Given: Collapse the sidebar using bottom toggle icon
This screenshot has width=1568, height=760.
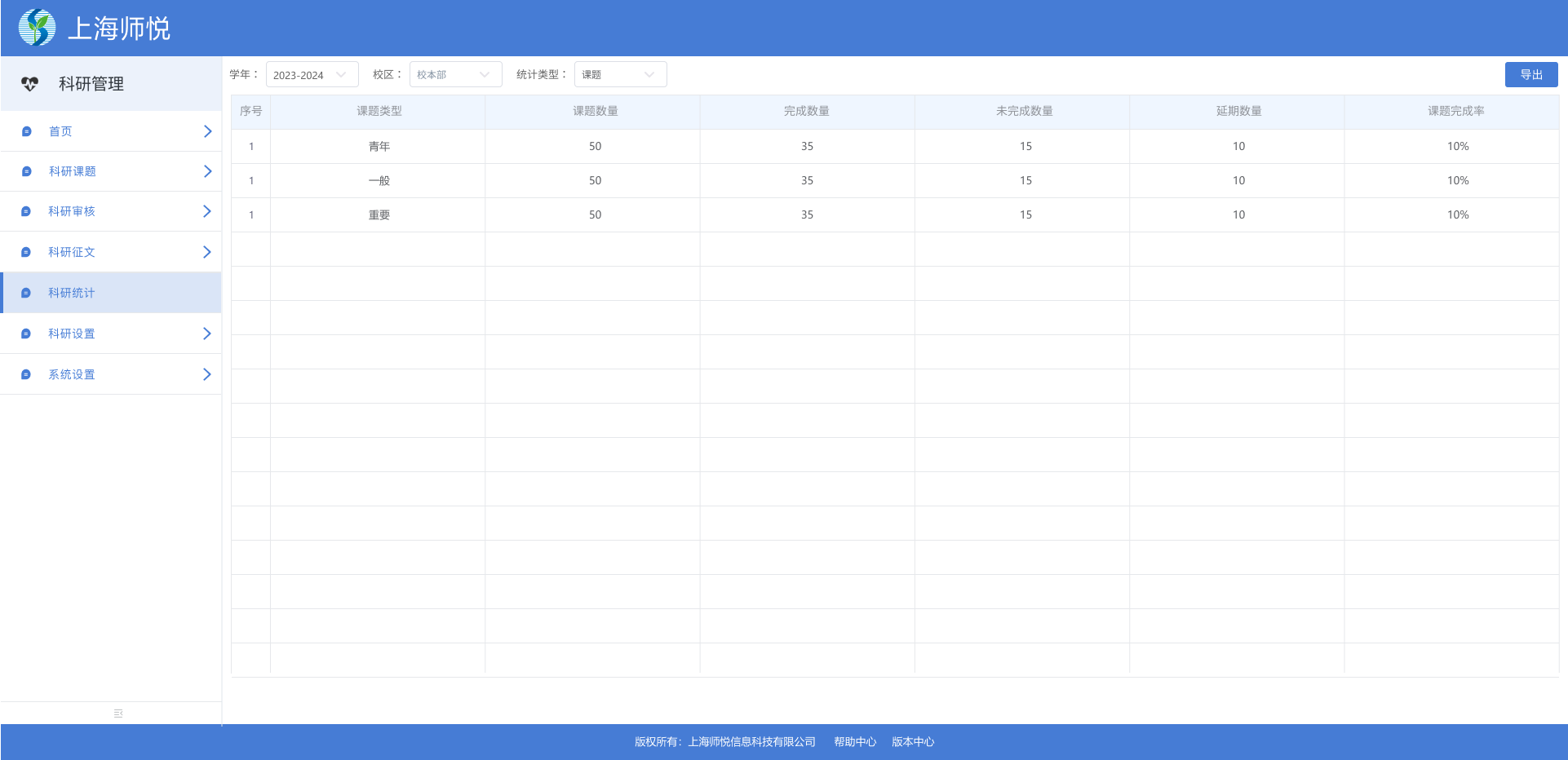Looking at the screenshot, I should 118,714.
